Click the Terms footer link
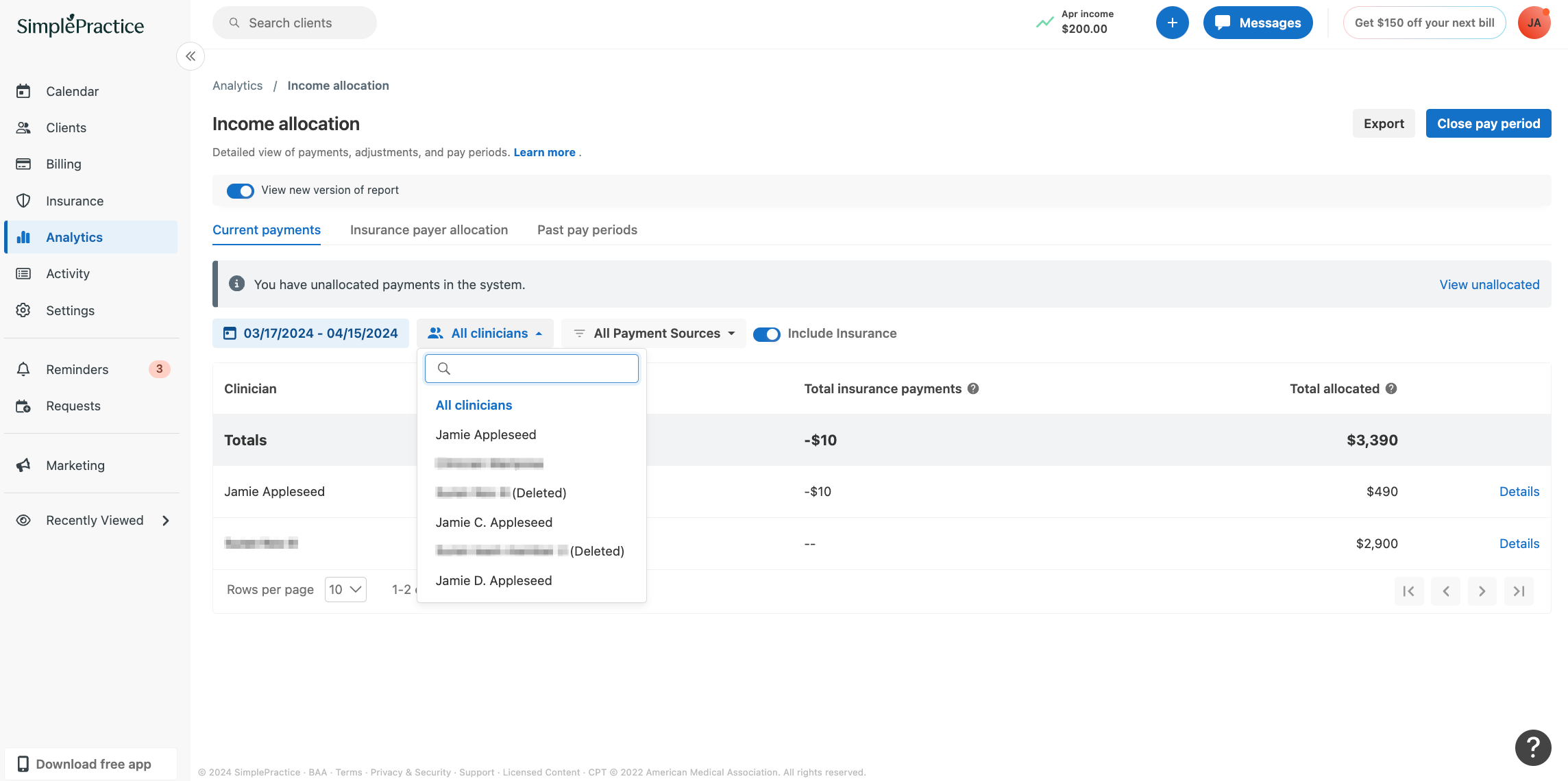Screen dimensions: 1568x781 pos(349,772)
